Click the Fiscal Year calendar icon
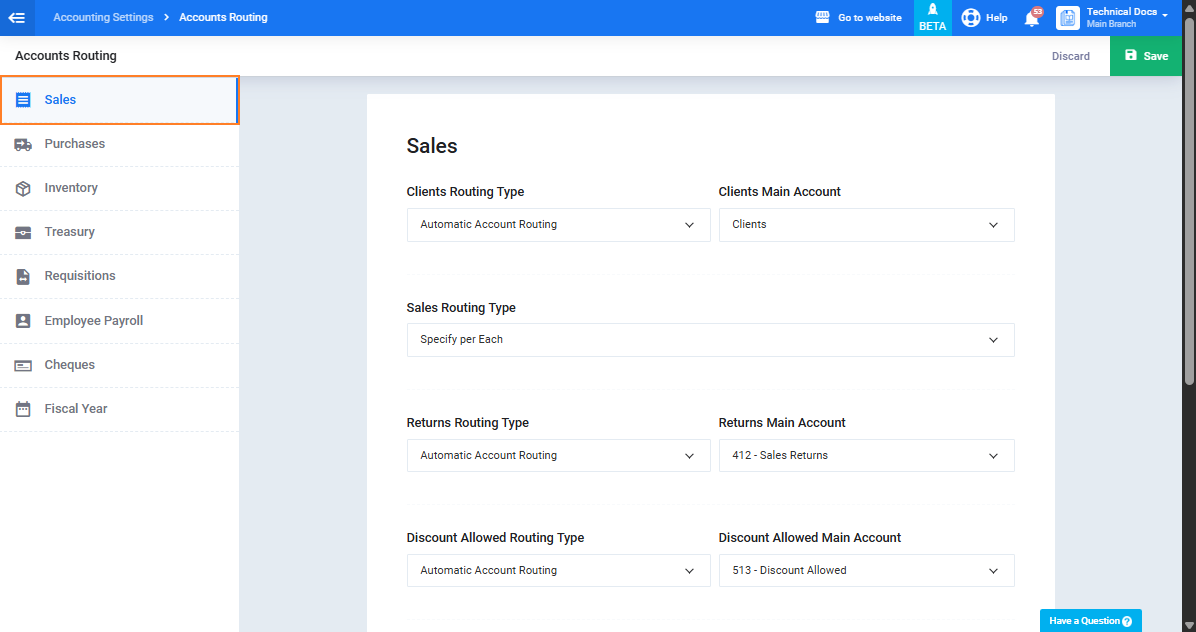This screenshot has height=632, width=1196. 23,409
